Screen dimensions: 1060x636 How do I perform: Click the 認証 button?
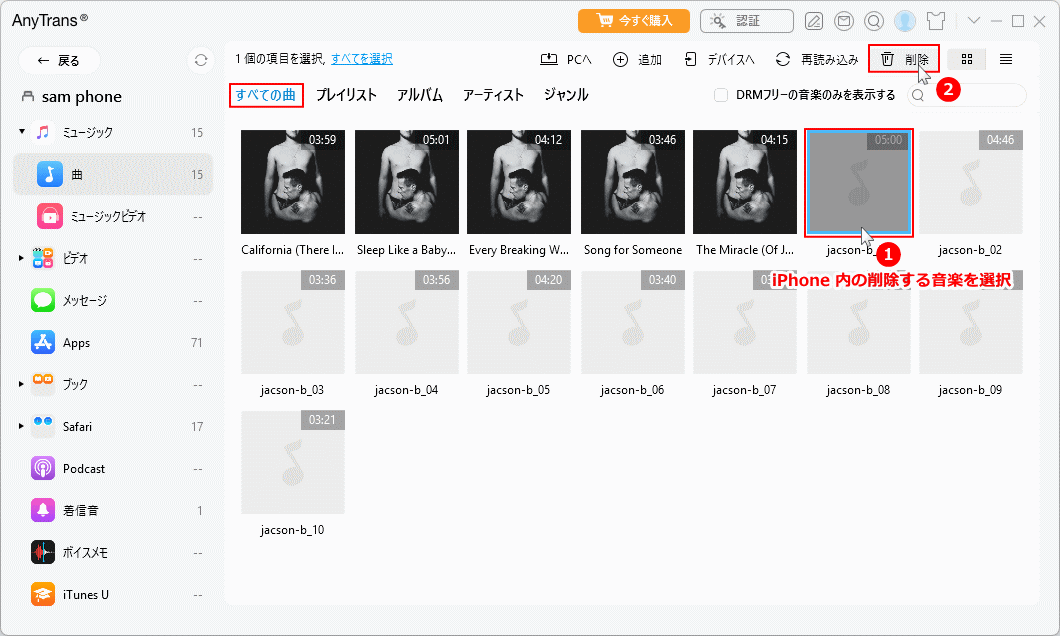click(x=747, y=21)
